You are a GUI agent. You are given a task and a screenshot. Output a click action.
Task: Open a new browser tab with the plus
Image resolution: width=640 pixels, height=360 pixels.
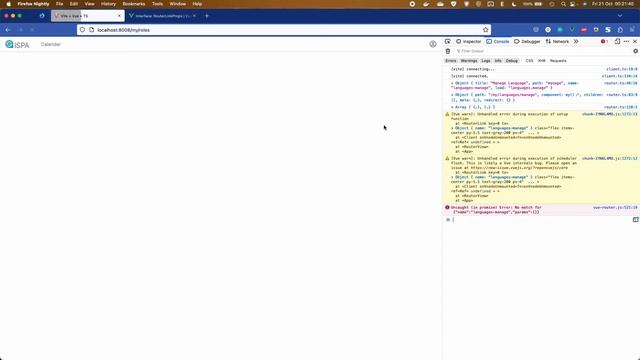(207, 16)
